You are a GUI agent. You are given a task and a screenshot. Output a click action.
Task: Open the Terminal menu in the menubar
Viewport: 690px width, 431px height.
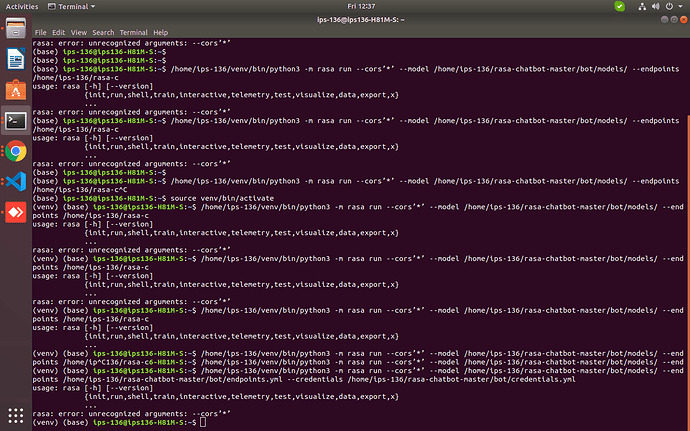(133, 33)
